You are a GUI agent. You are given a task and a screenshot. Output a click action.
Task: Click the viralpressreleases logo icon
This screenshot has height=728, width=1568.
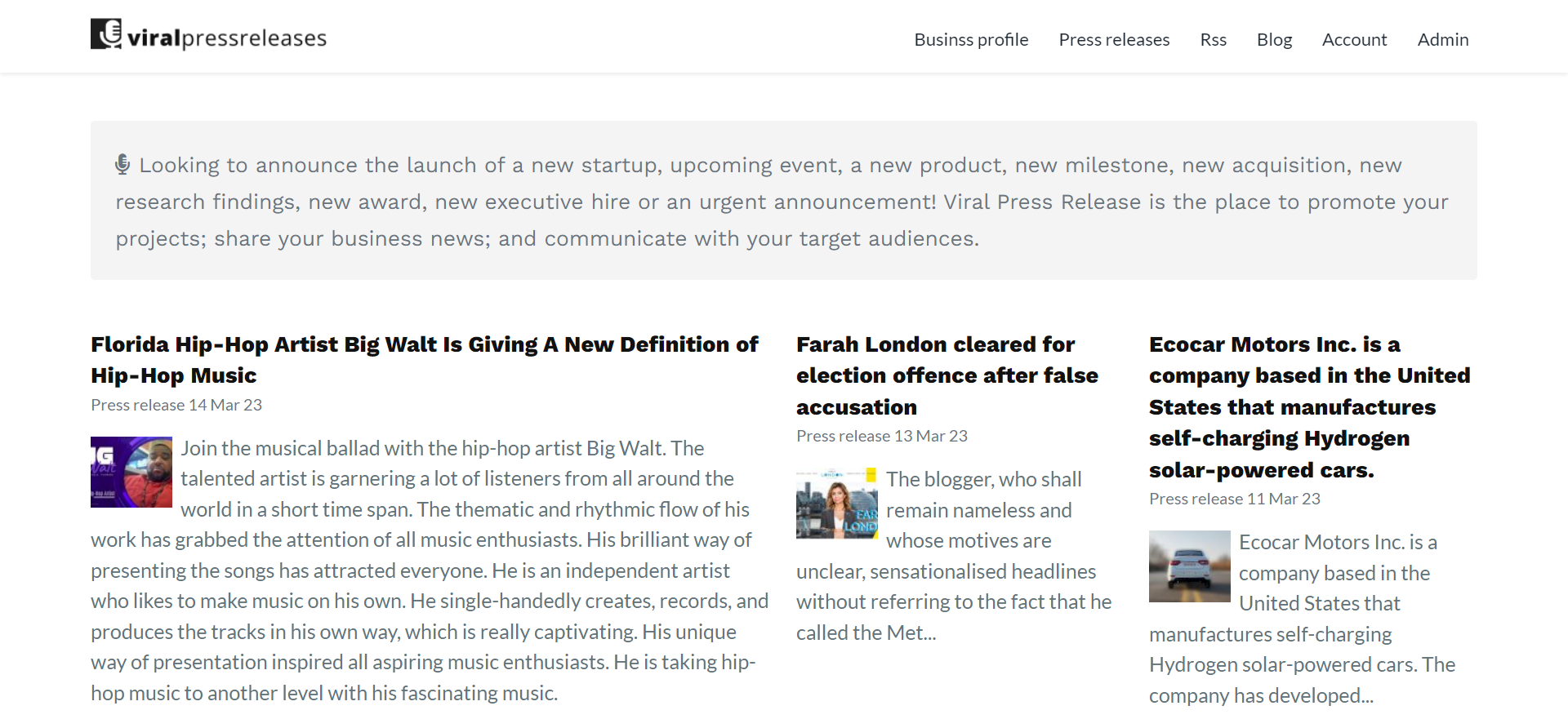[106, 34]
